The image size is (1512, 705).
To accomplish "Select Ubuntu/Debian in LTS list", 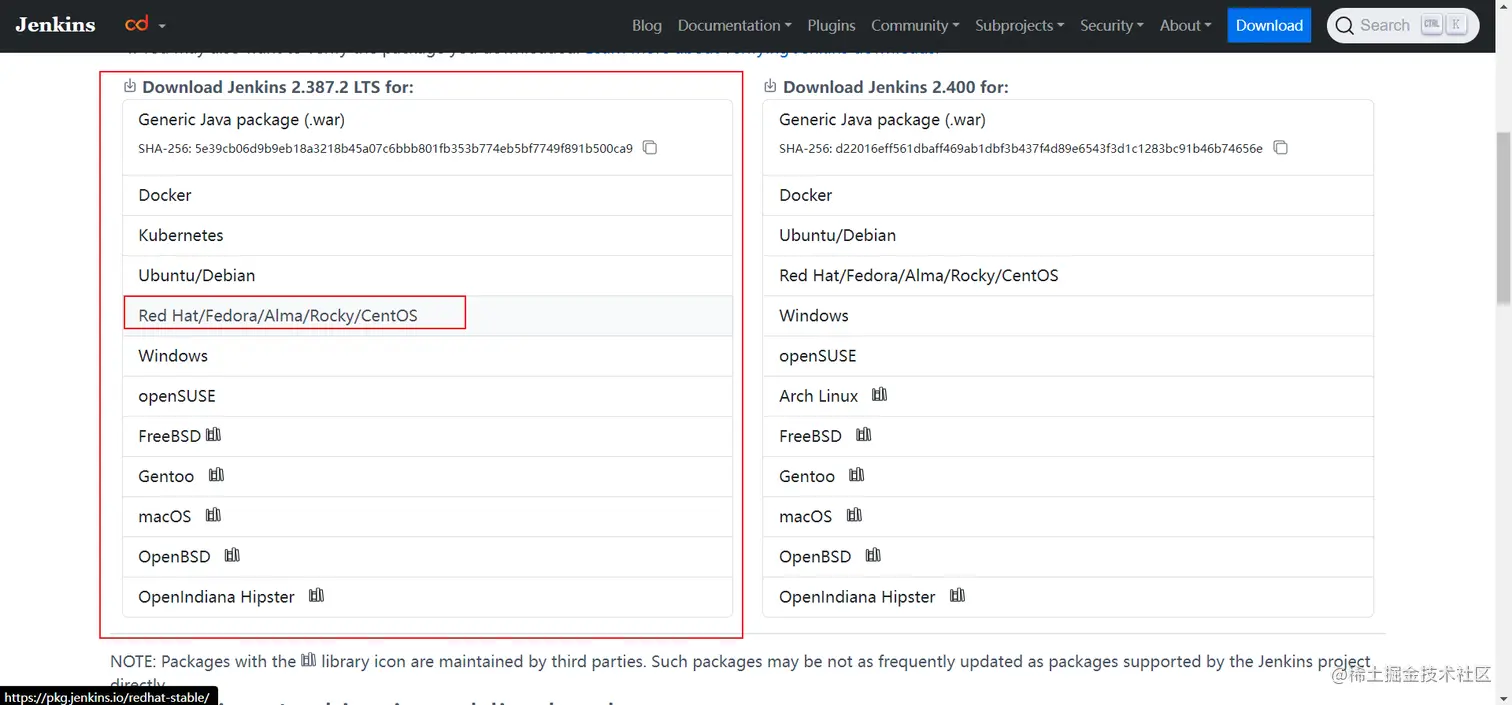I will point(427,275).
